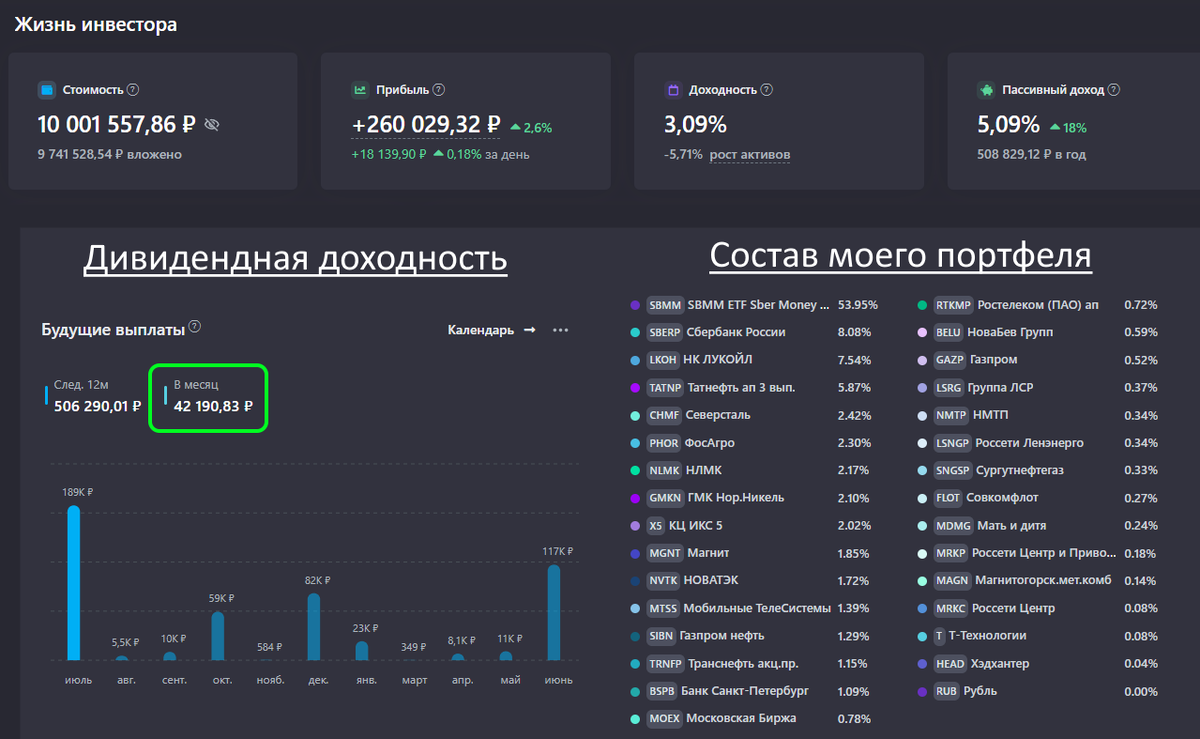The image size is (1200, 739).
Task: Select the Мать и дитя holding name
Action: coord(1013,525)
